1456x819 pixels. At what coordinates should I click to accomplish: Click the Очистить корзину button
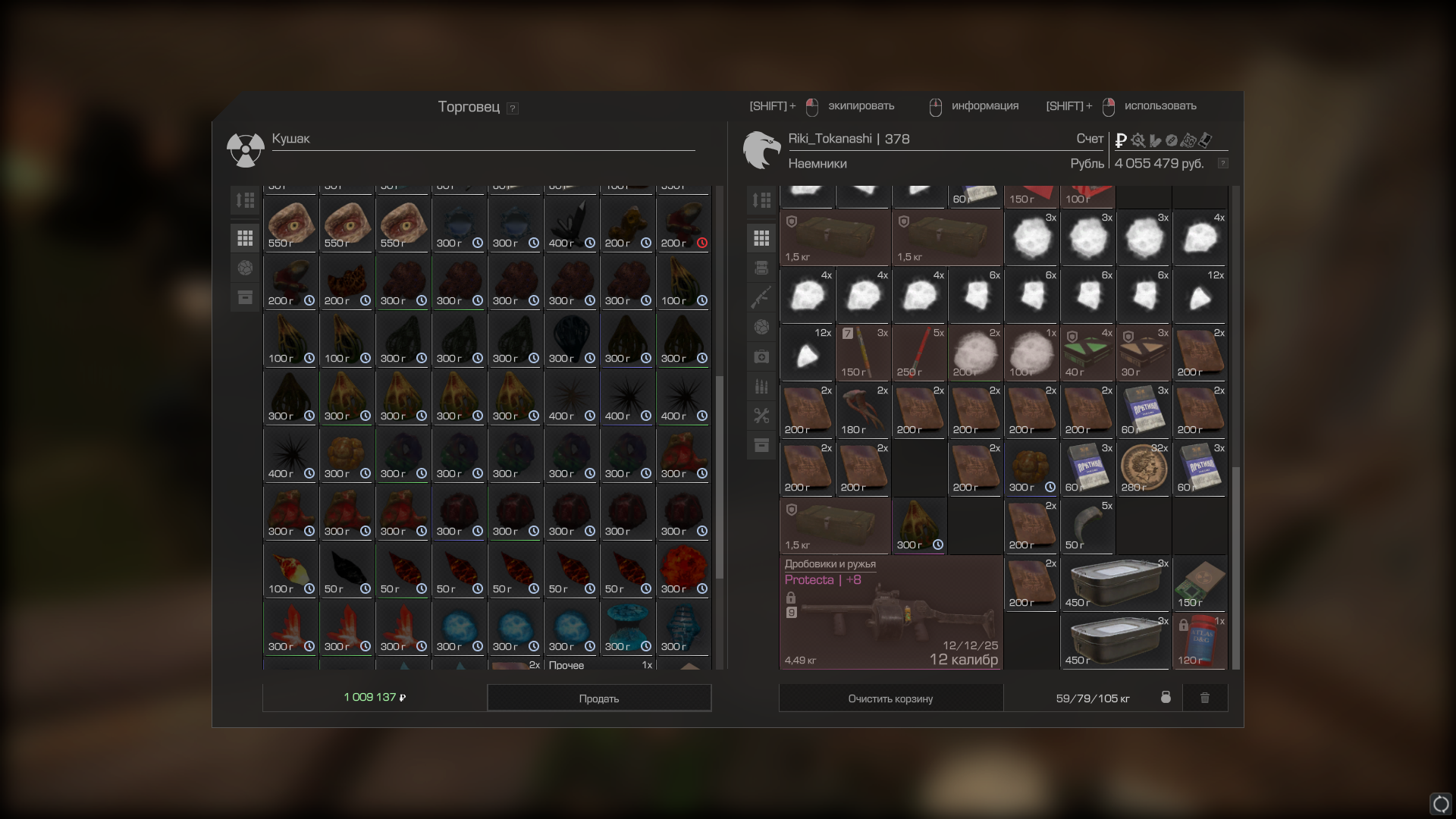click(890, 698)
